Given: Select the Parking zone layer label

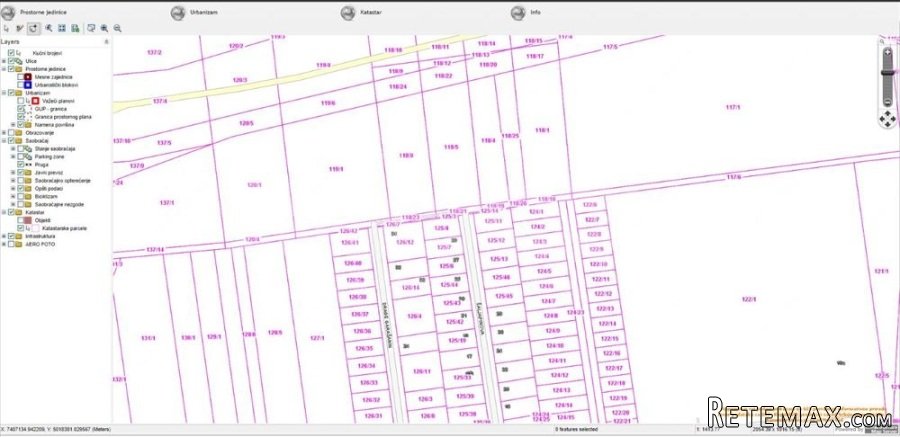Looking at the screenshot, I should tap(47, 156).
